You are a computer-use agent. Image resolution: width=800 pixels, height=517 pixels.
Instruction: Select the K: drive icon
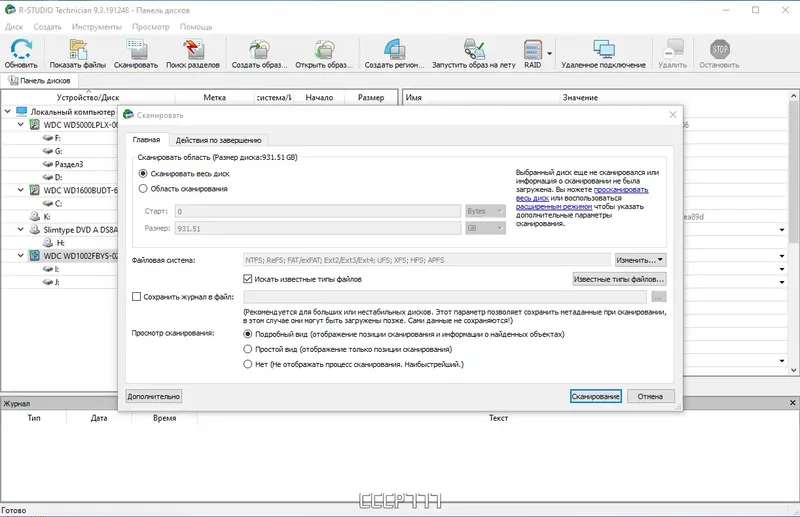(x=34, y=216)
